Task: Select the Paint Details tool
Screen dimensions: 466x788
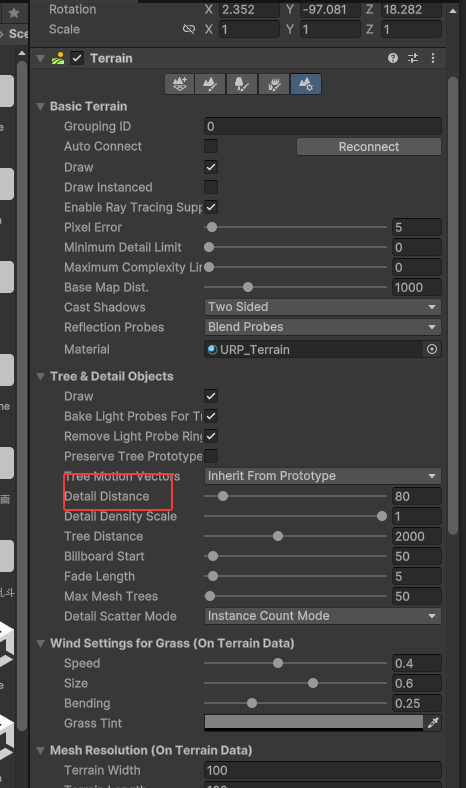Action: click(273, 84)
